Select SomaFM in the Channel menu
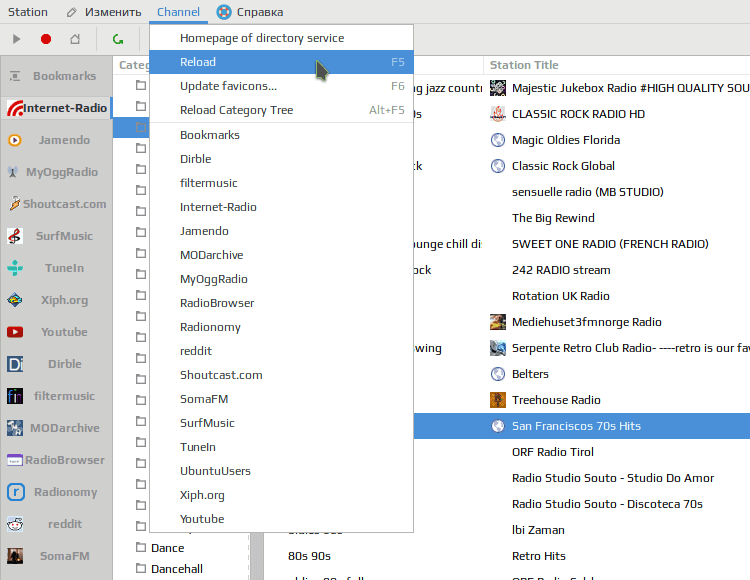The width and height of the screenshot is (750, 580). (281, 399)
